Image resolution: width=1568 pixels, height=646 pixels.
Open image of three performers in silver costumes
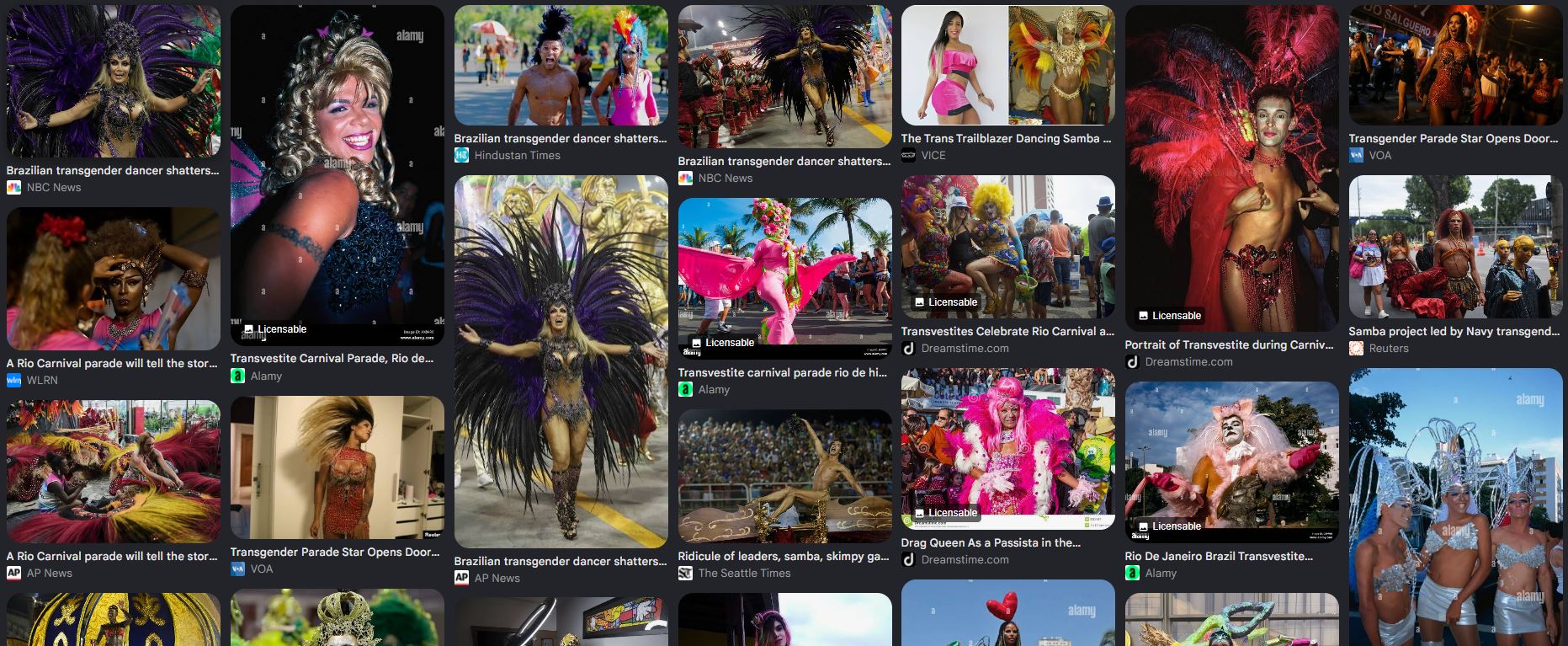tap(1456, 507)
